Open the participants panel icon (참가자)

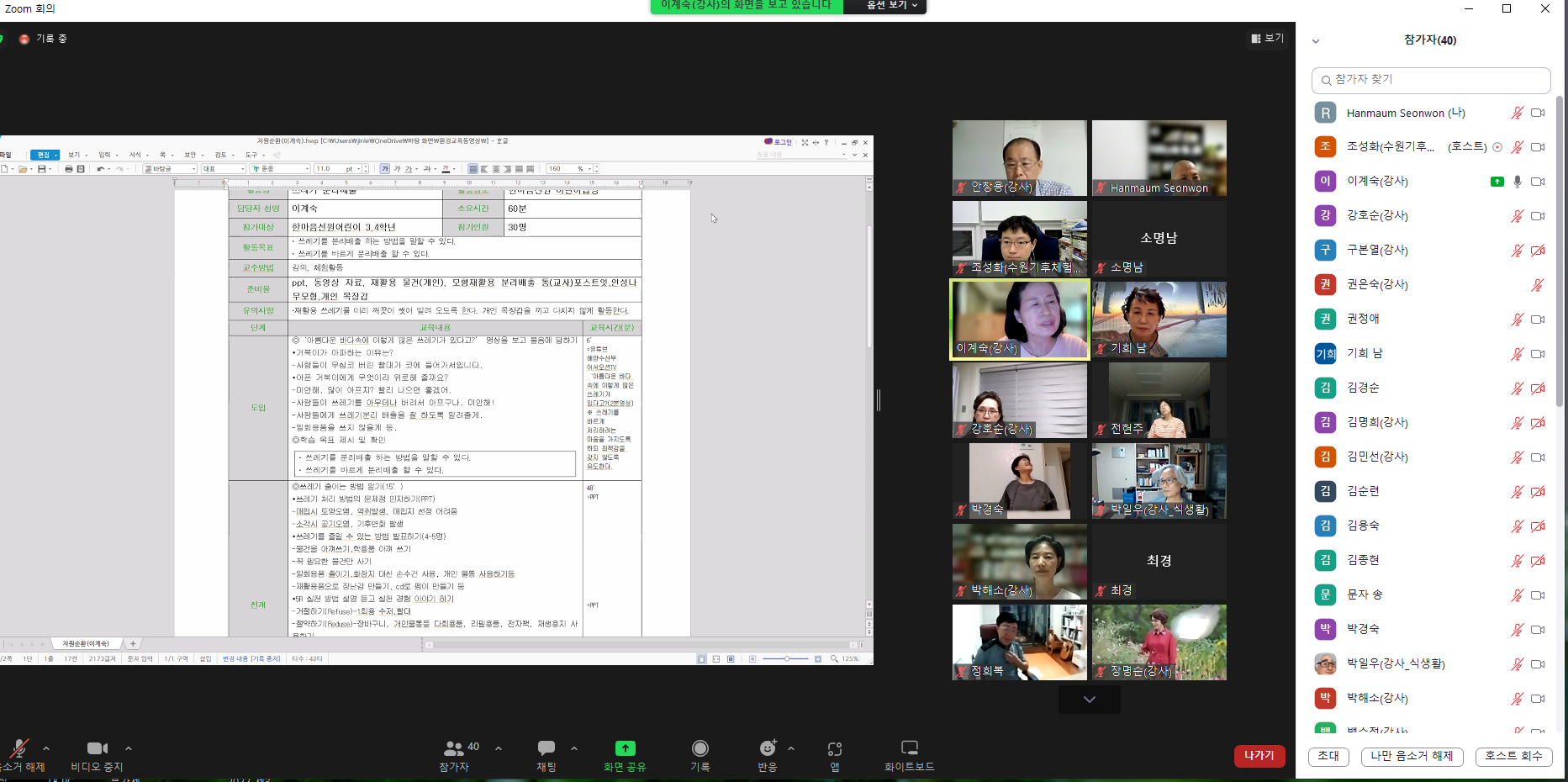(453, 748)
